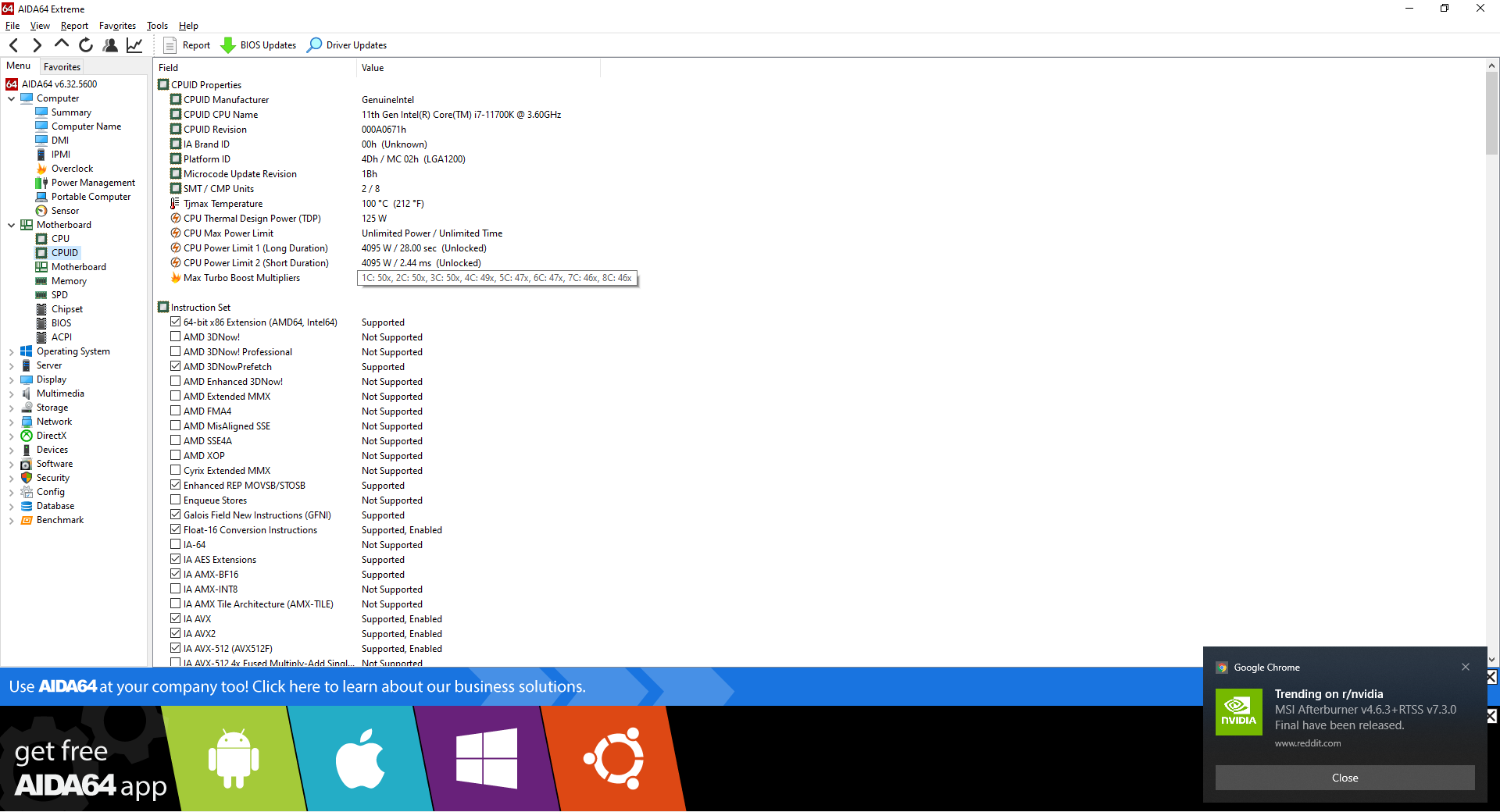Collapse the Computer tree node
This screenshot has width=1500, height=812.
[12, 98]
